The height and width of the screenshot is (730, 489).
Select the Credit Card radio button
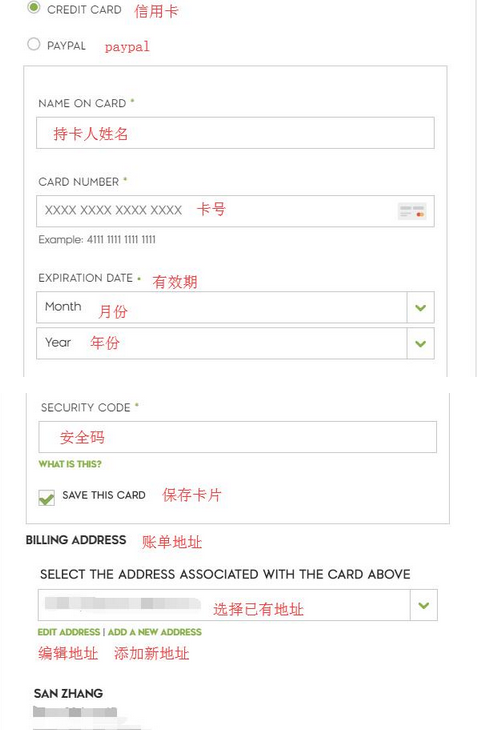point(34,7)
